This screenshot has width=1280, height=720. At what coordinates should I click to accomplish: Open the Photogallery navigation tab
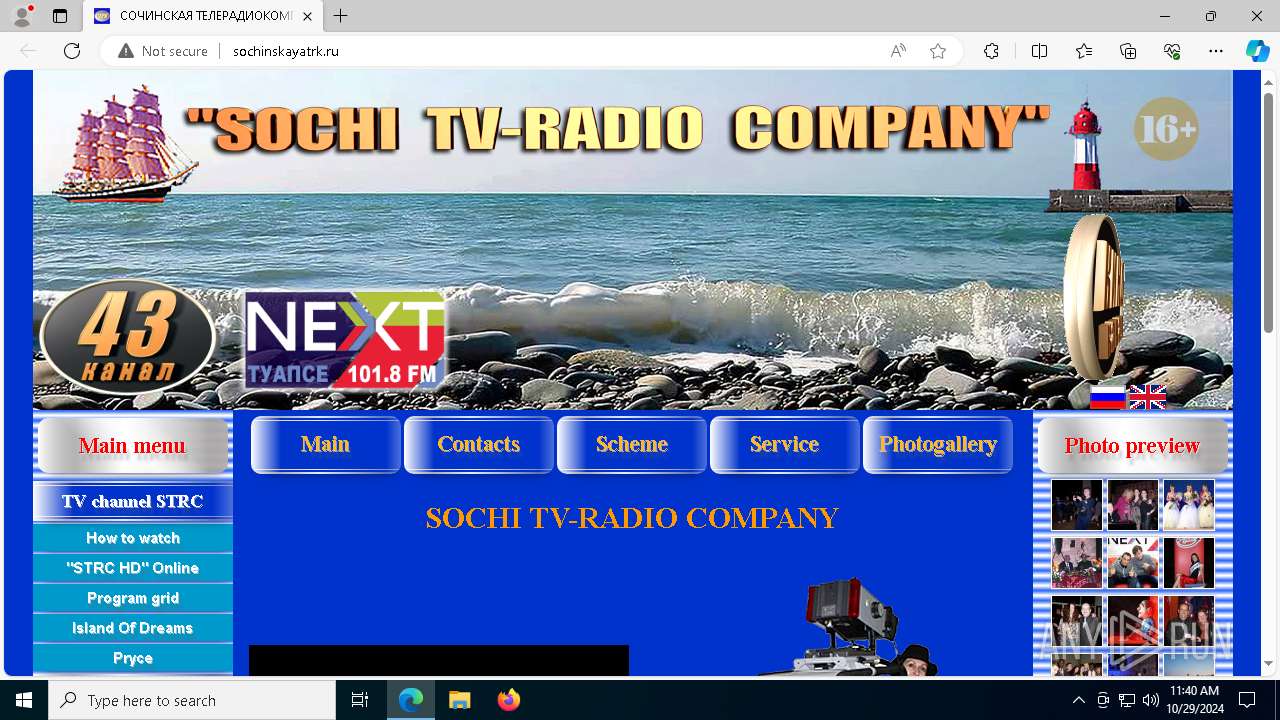coord(938,445)
